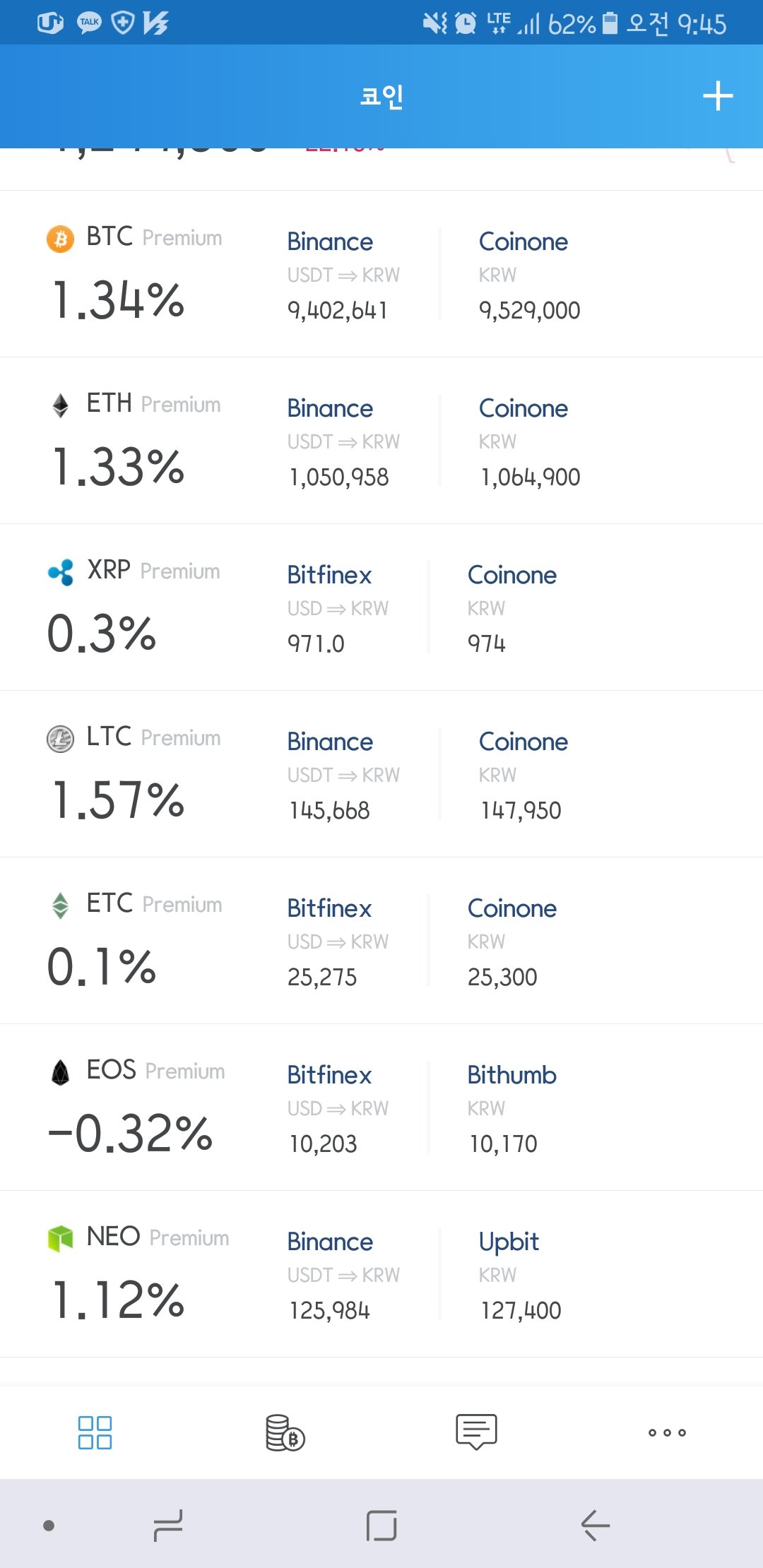The width and height of the screenshot is (763, 1568).
Task: Tap the XRP Ripple logo icon
Action: [x=61, y=572]
